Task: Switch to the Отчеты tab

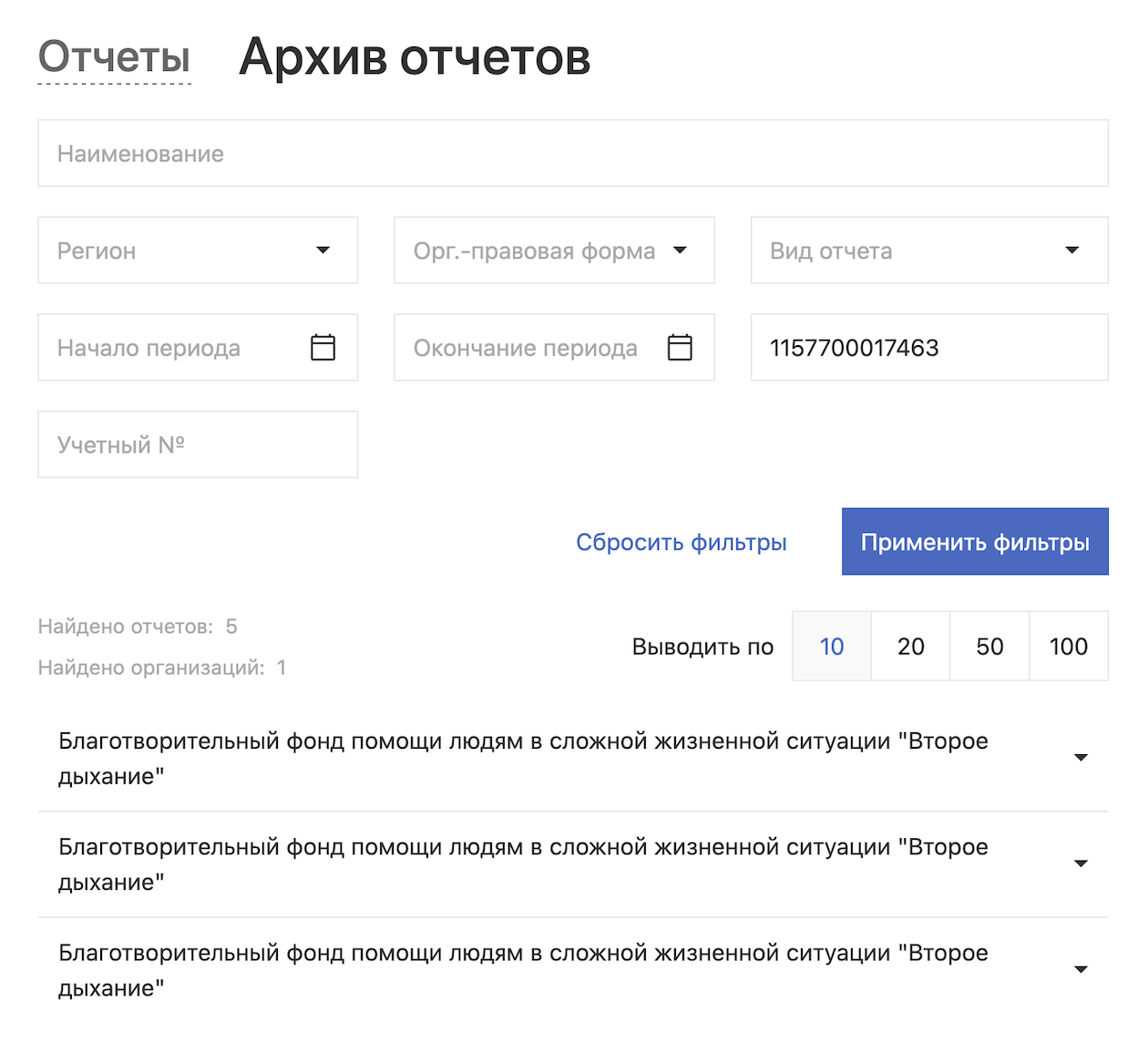Action: pos(114,57)
